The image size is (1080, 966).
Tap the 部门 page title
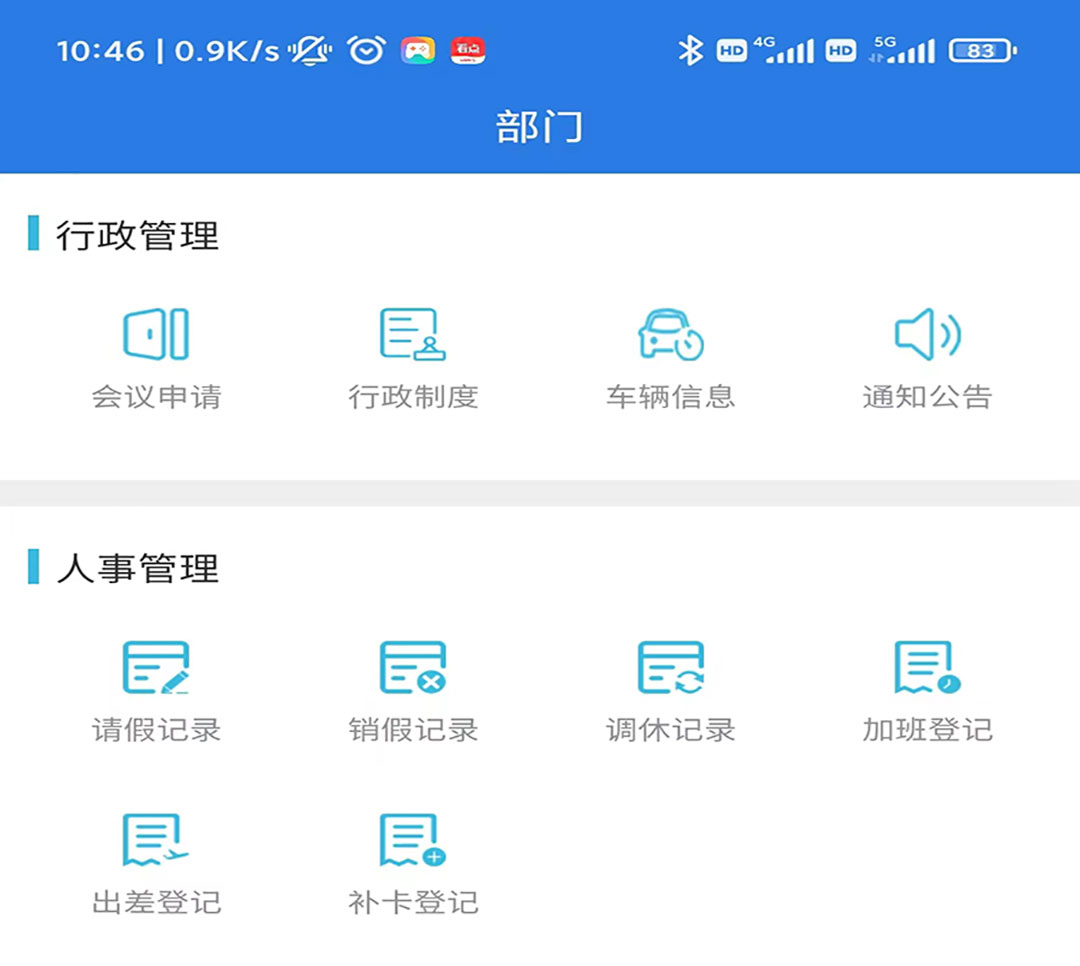539,127
